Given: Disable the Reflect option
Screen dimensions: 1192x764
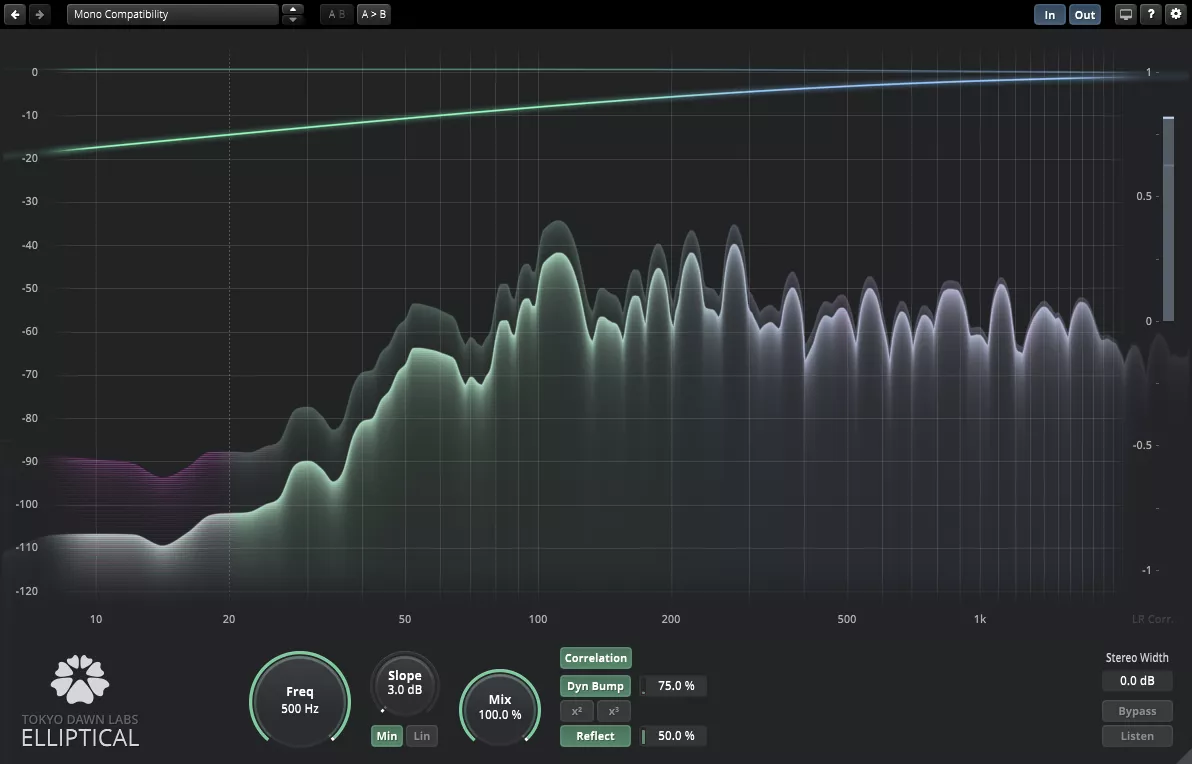Looking at the screenshot, I should click(595, 736).
